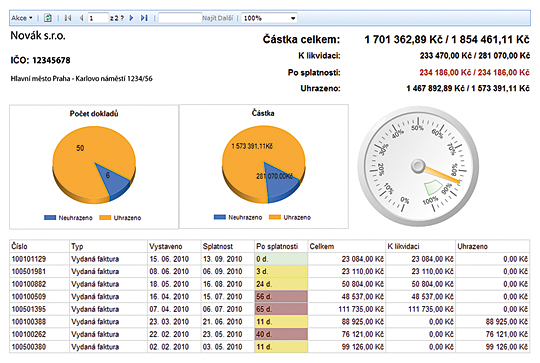Screen dimensions: 540x363
Task: Click the red '40 d.' overdue cell
Action: click(281, 334)
